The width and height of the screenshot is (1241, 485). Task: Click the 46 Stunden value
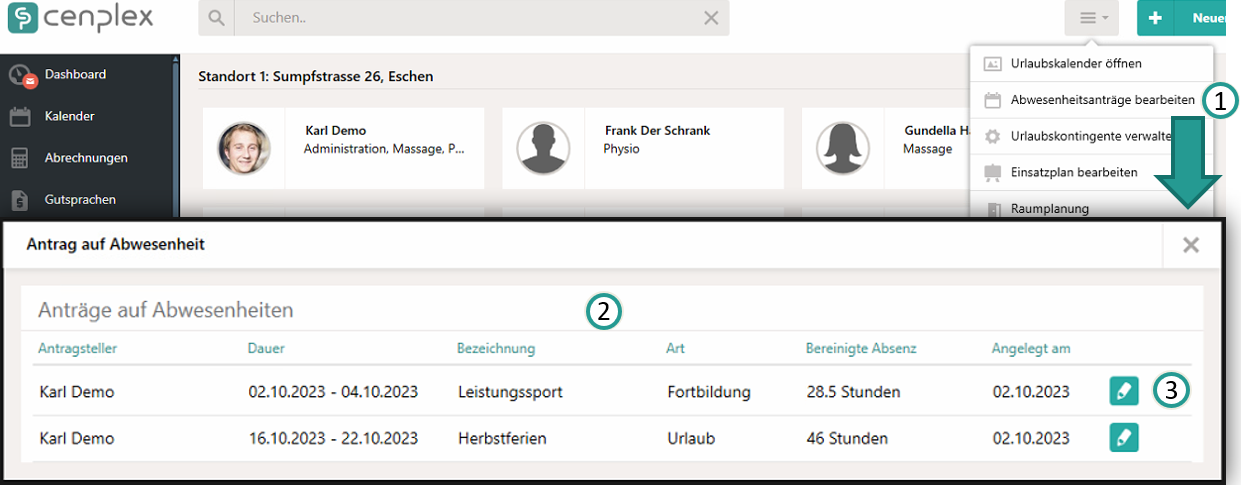[x=847, y=438]
